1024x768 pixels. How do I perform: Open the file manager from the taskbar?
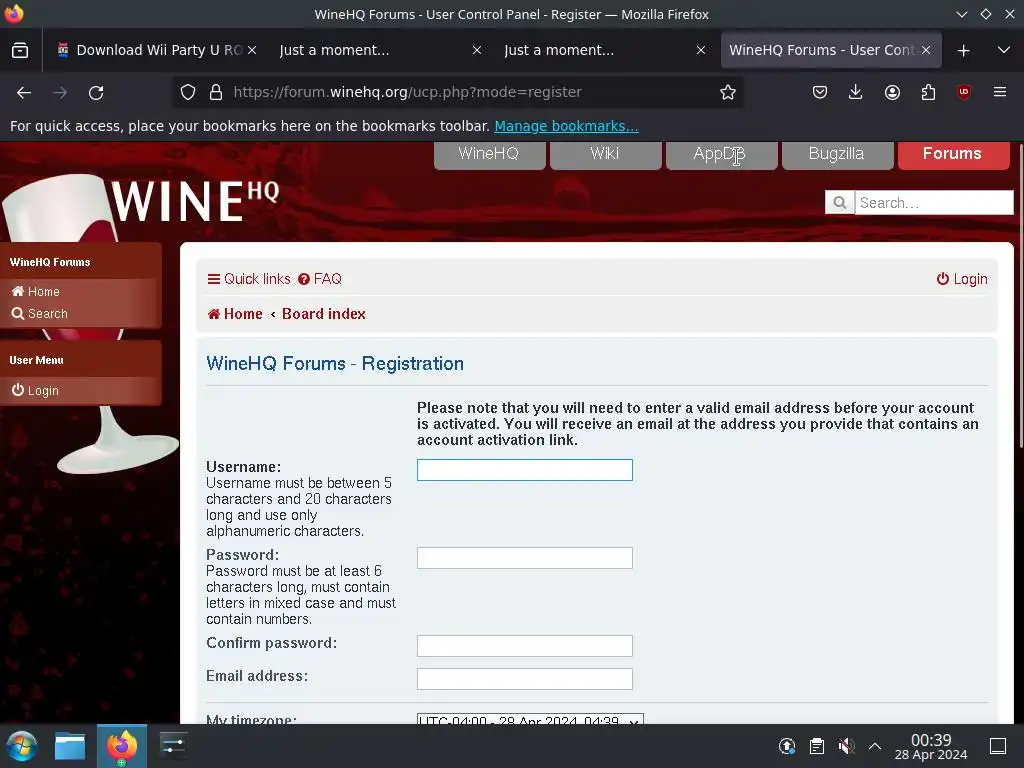coord(70,746)
